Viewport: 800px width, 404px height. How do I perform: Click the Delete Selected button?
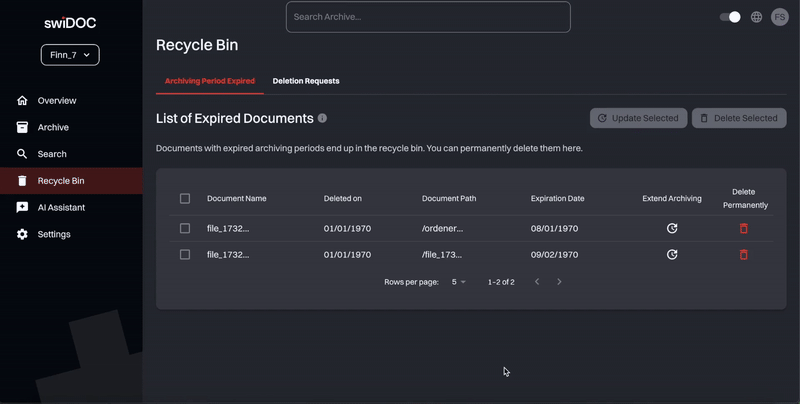pyautogui.click(x=738, y=118)
